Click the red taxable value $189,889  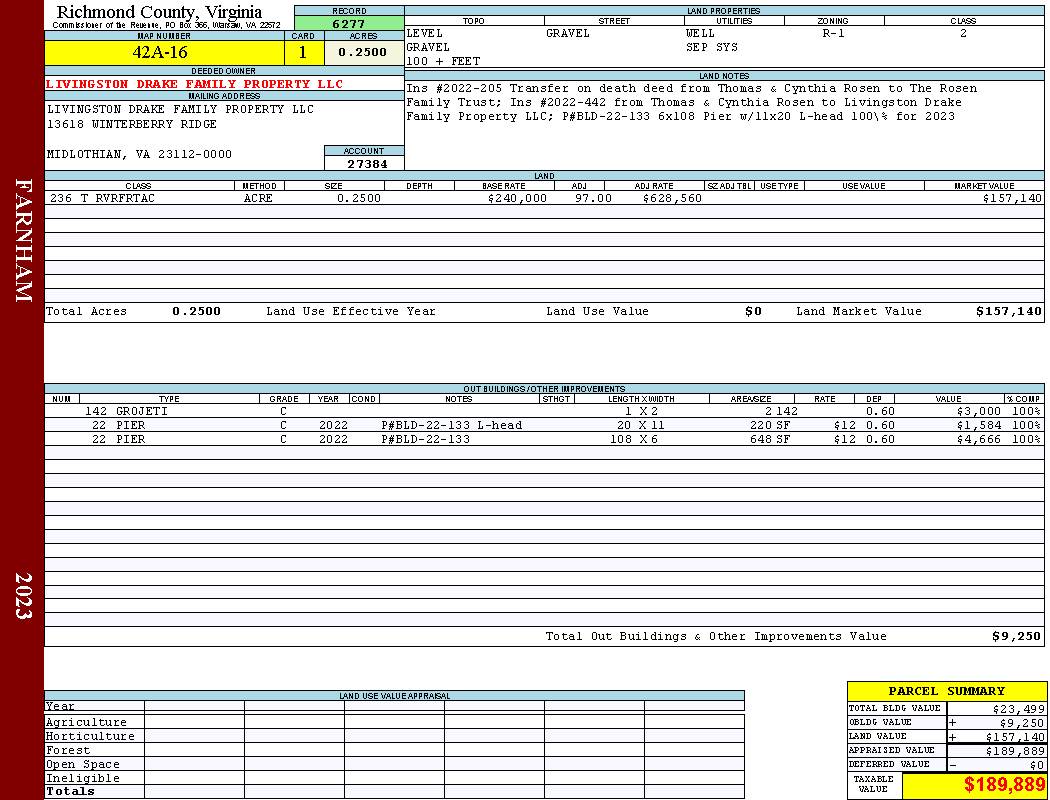click(x=1003, y=785)
